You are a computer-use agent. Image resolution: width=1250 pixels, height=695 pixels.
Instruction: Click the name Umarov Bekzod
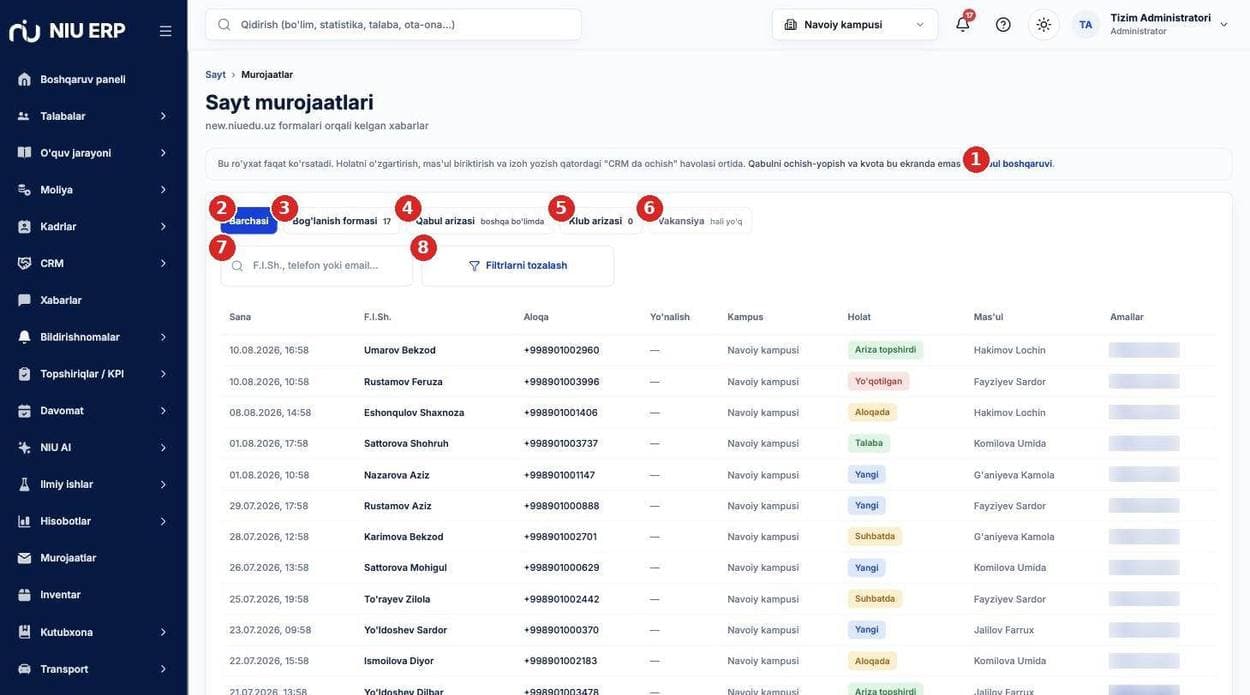400,350
